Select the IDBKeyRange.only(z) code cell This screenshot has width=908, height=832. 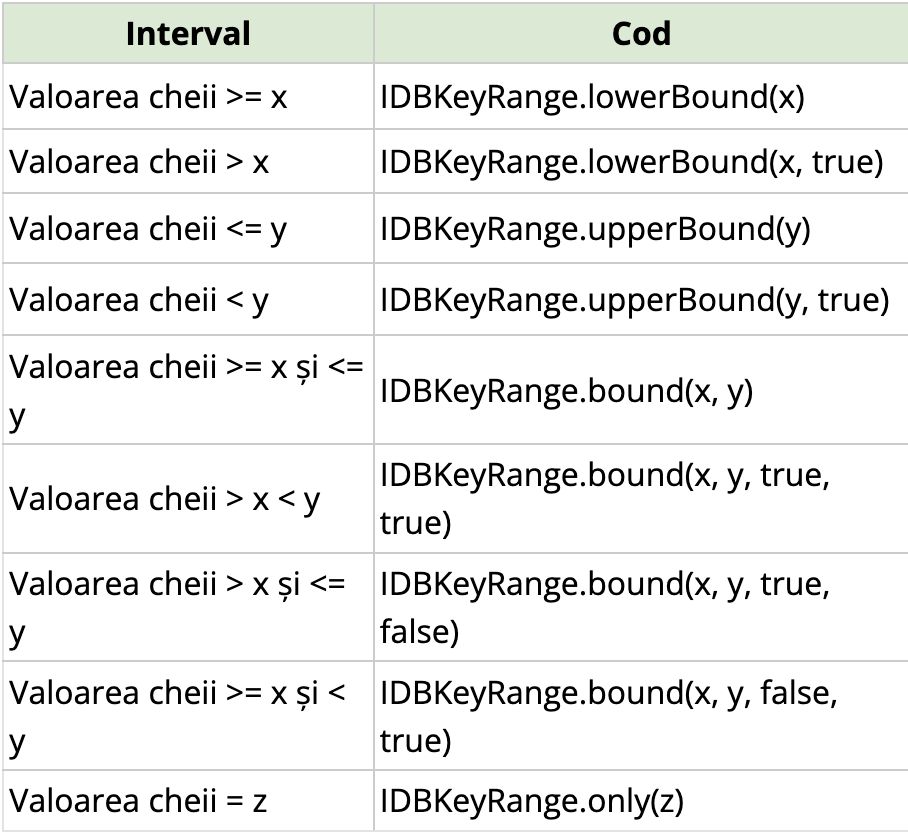[x=641, y=801]
